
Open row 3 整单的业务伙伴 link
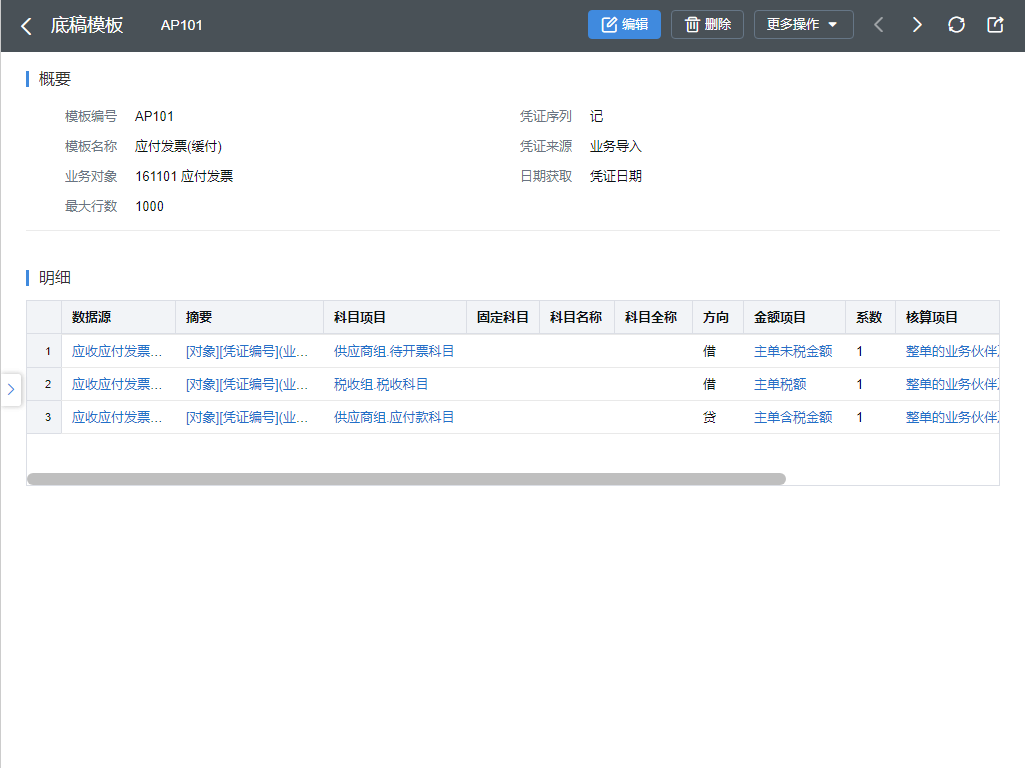[x=952, y=417]
